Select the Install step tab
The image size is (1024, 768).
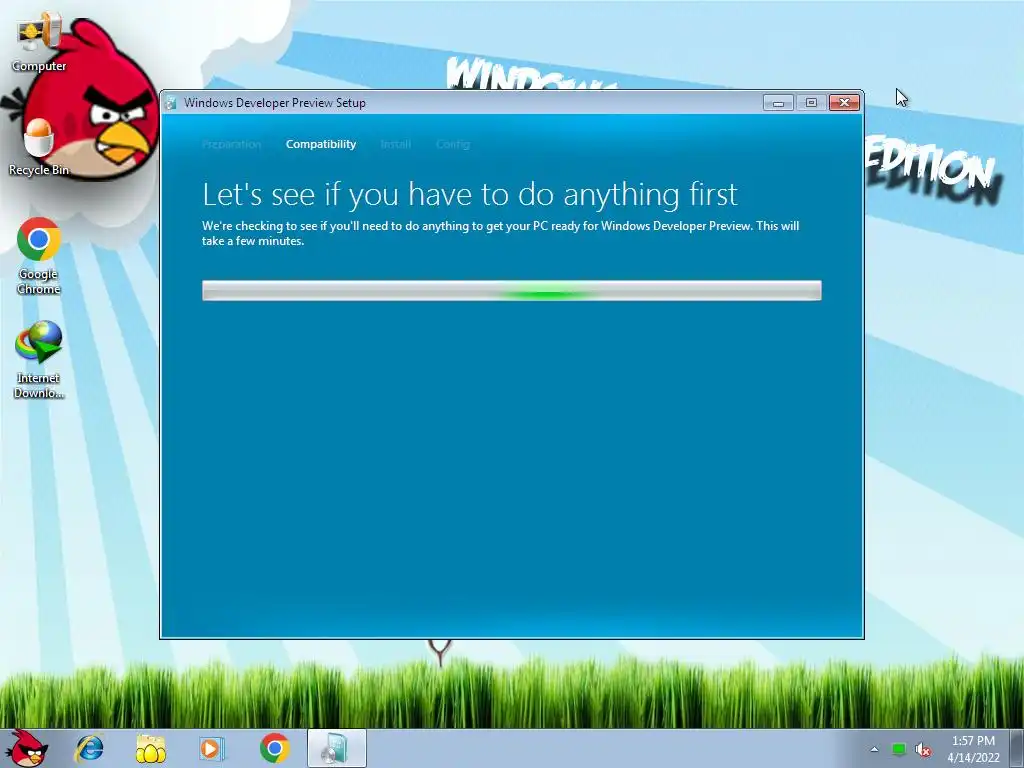point(396,144)
